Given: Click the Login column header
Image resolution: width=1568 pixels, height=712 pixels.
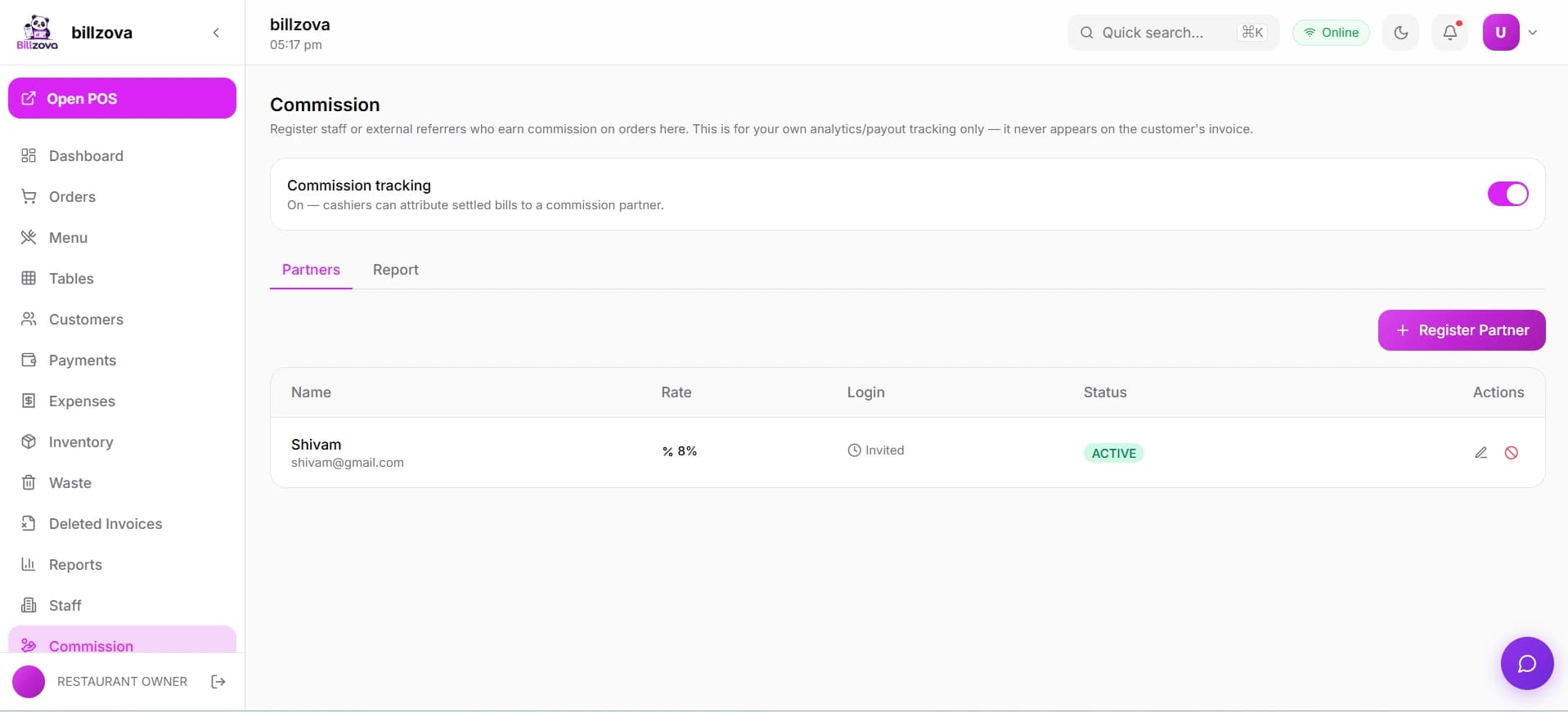Looking at the screenshot, I should coord(865,392).
